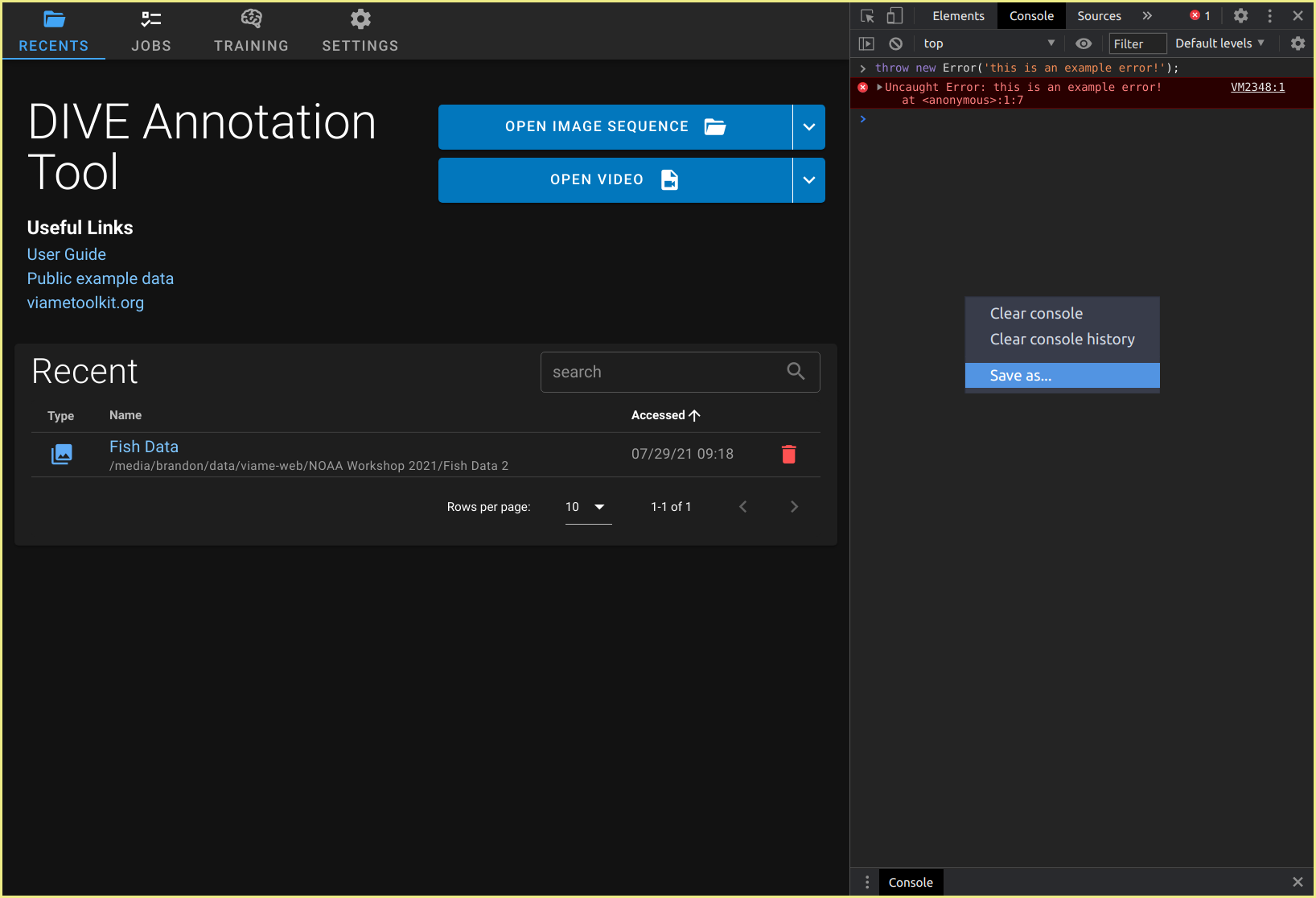Go to the Settings tab
Screen dimensions: 1316x898
360,31
